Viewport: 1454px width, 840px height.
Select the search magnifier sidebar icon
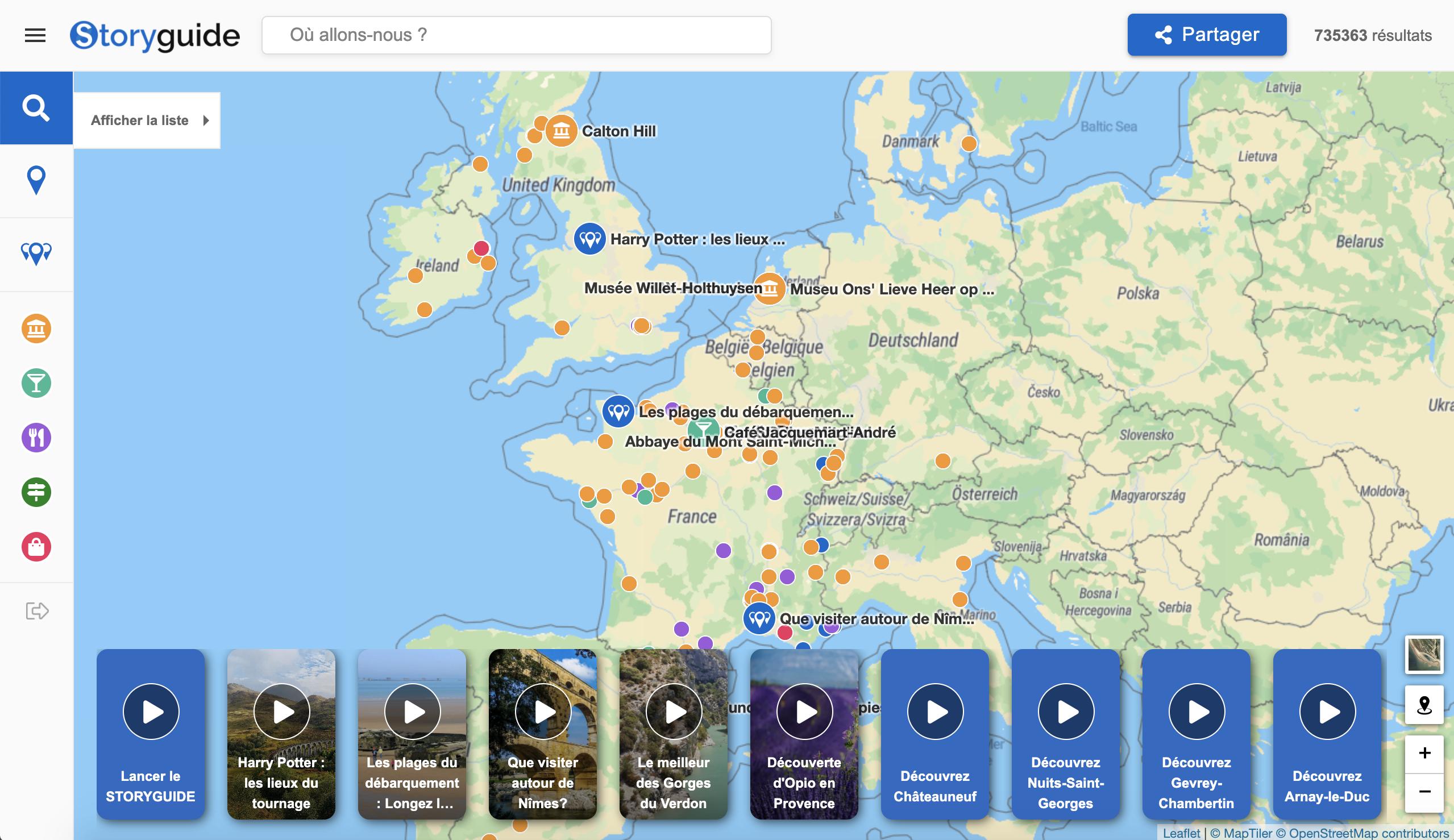click(36, 108)
